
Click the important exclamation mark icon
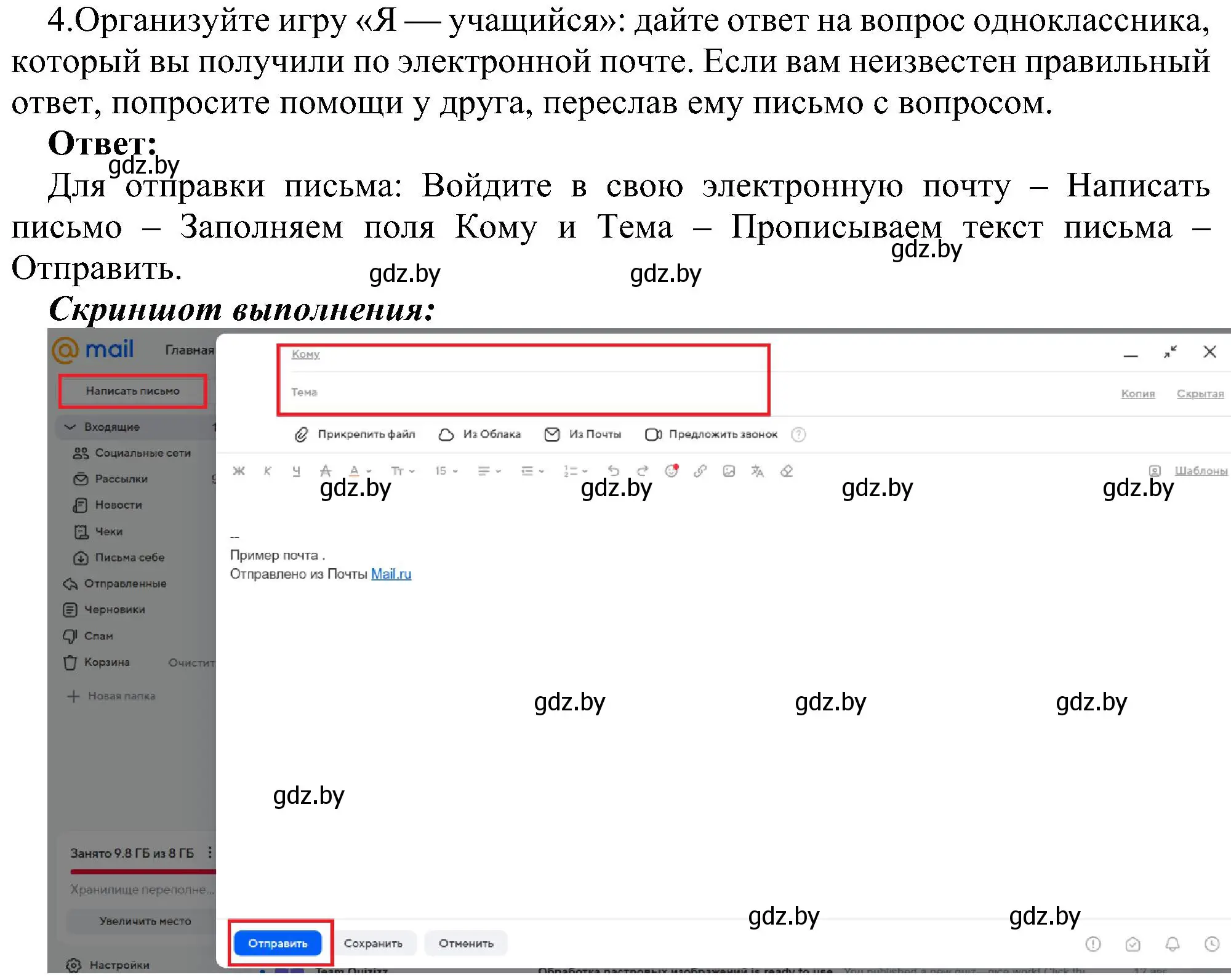point(1093,944)
